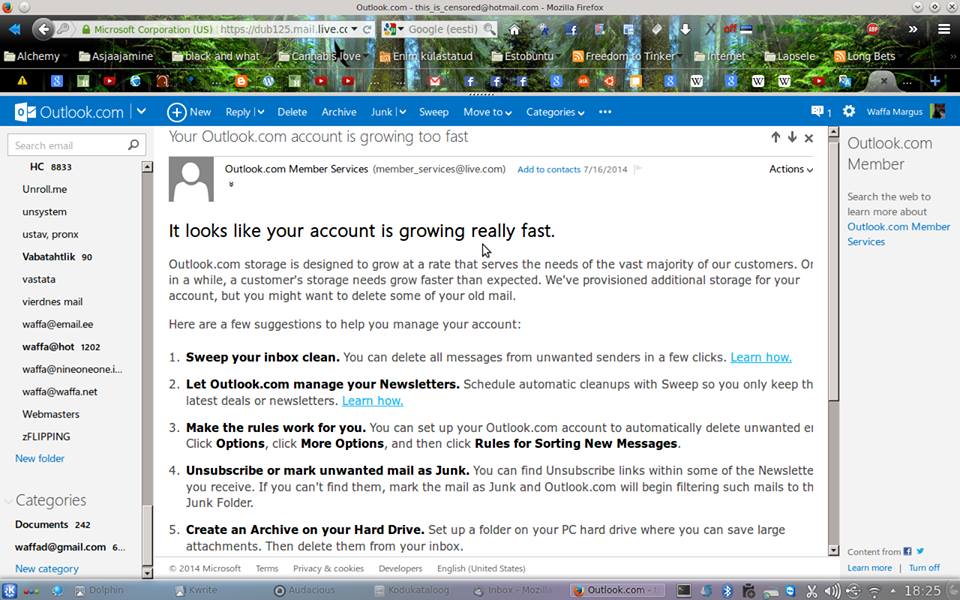Click the sender's avatar placeholder picture
Viewport: 960px width, 600px height.
[x=191, y=179]
